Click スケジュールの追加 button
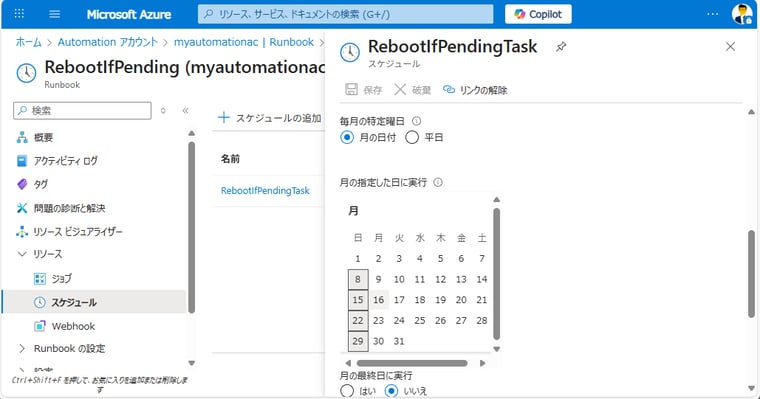The image size is (760, 399). 269,118
